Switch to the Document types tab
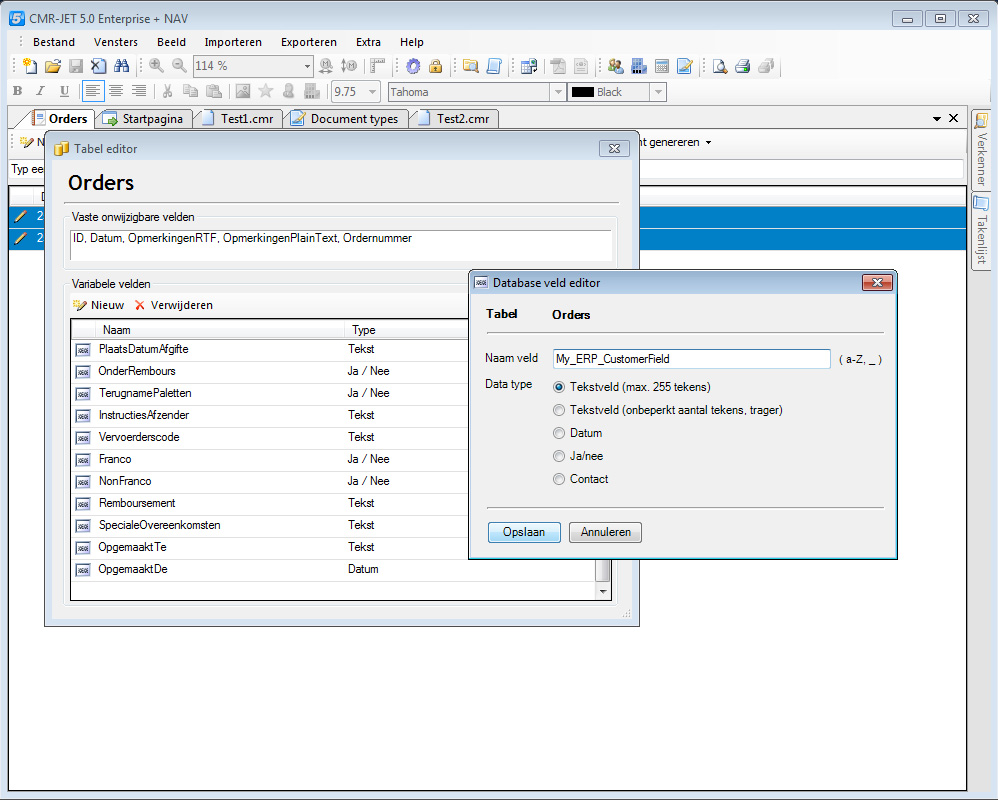Screen dimensions: 998x800 pos(346,119)
